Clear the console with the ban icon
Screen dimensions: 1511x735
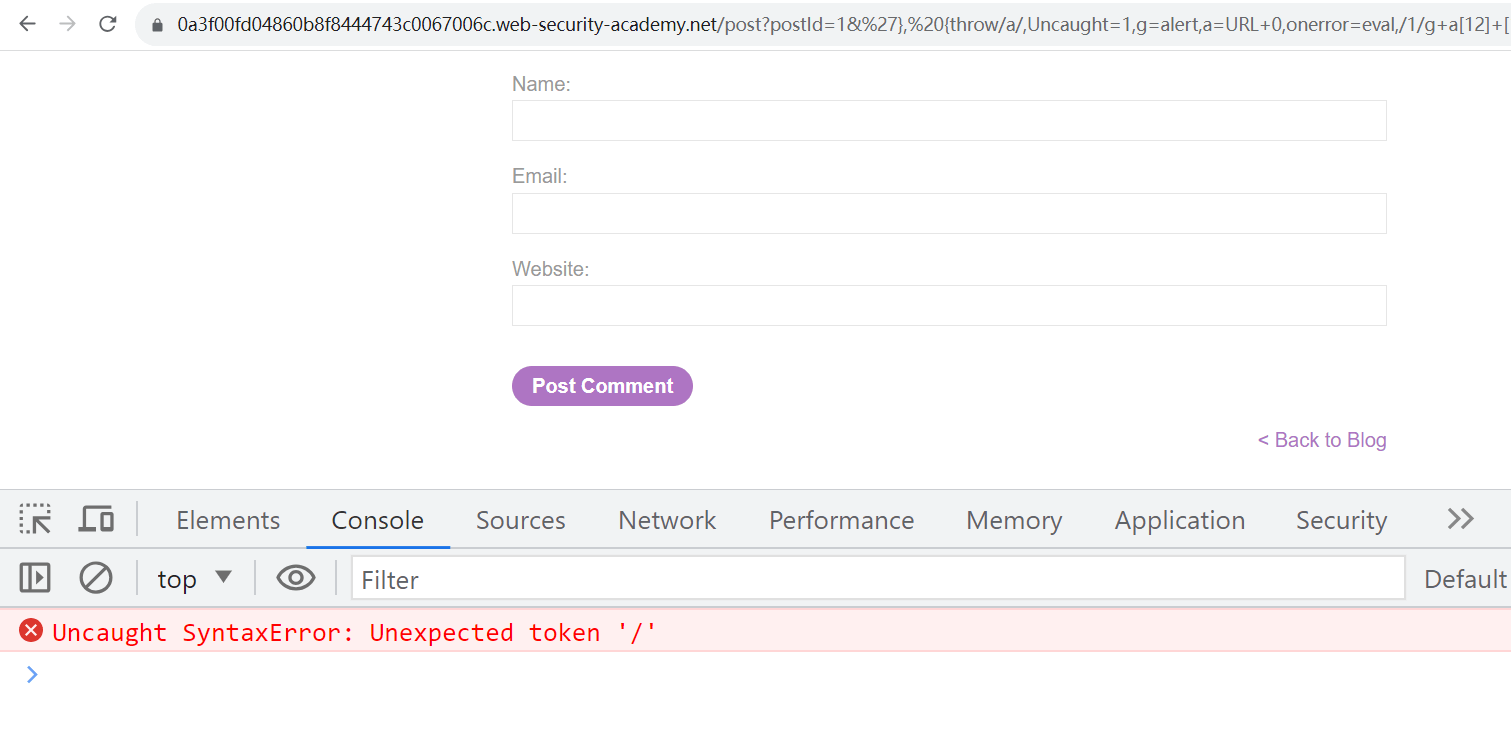coord(96,578)
